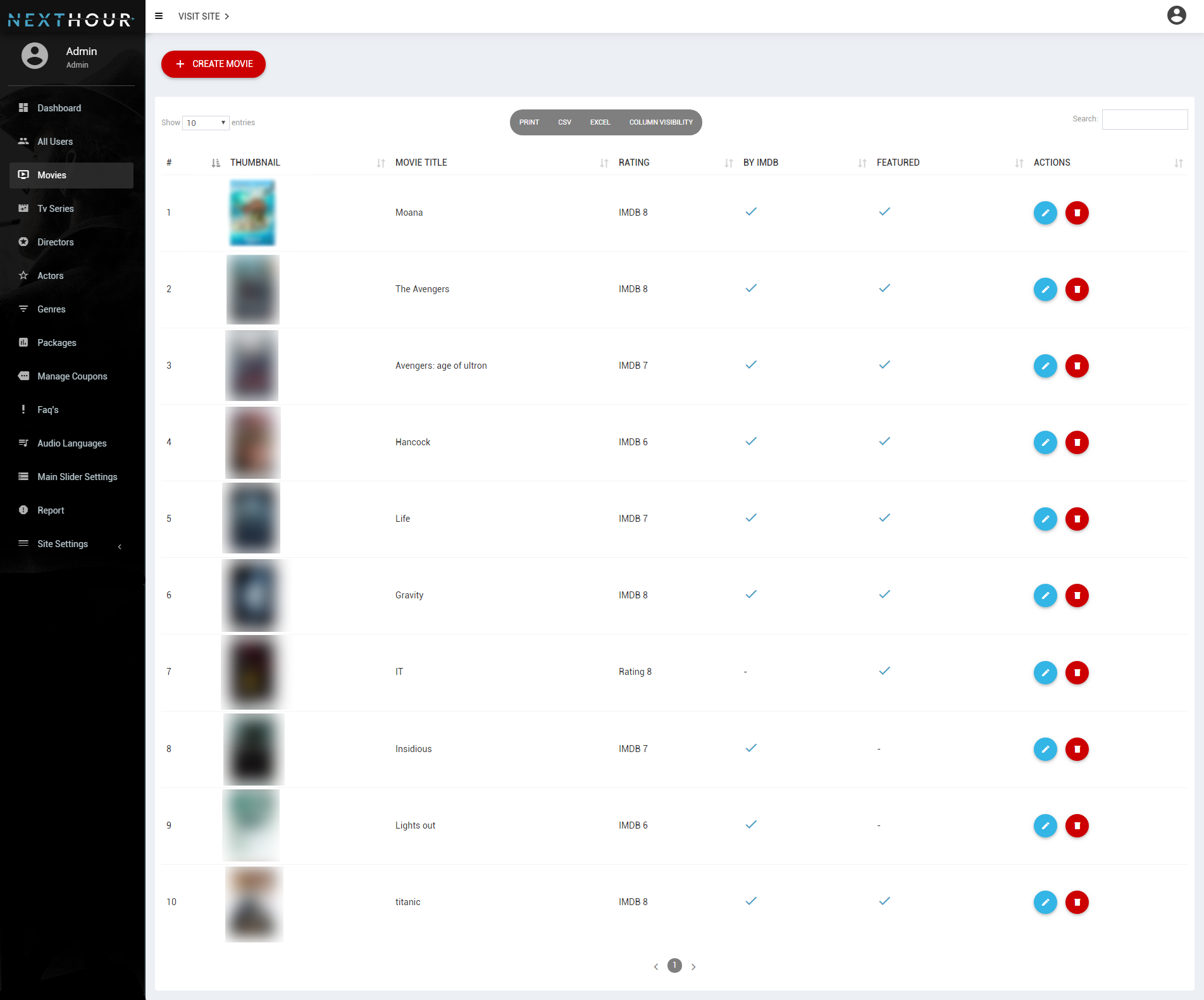Edit the Insidious movie
Image resolution: width=1204 pixels, height=1000 pixels.
pos(1045,750)
